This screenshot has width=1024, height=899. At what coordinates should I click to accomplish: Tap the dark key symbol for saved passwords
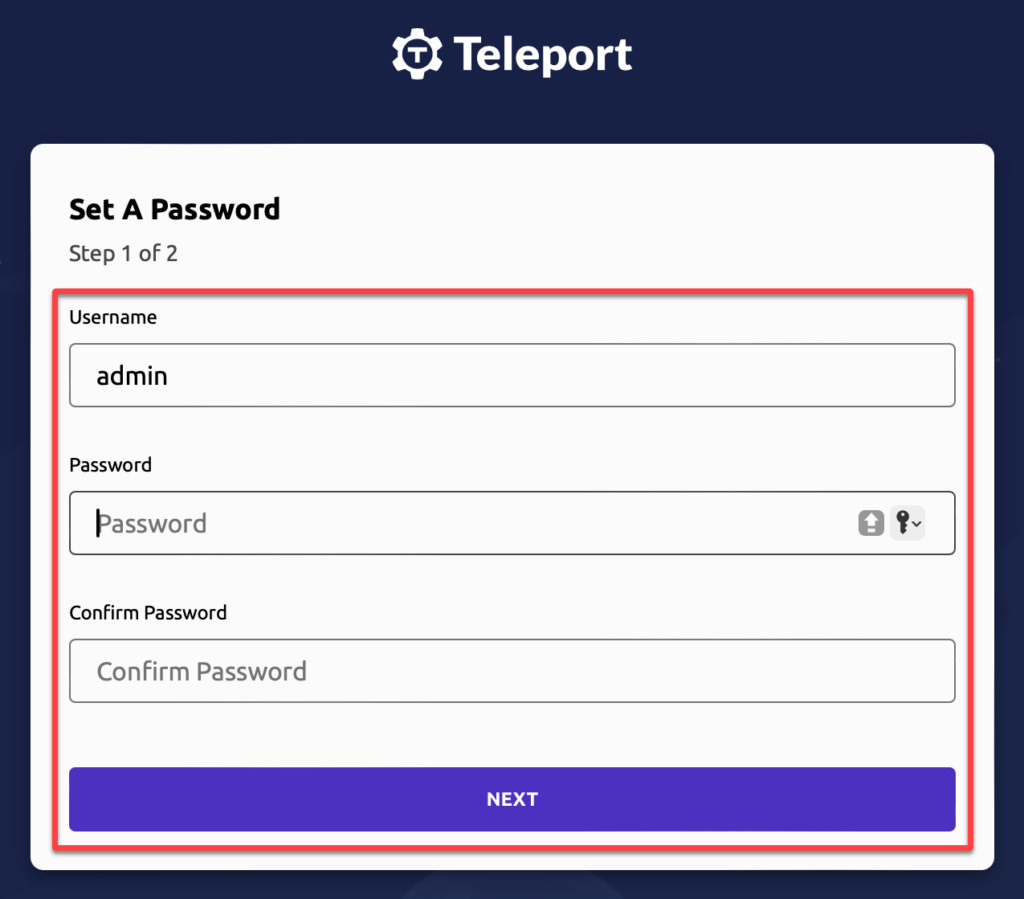point(902,523)
